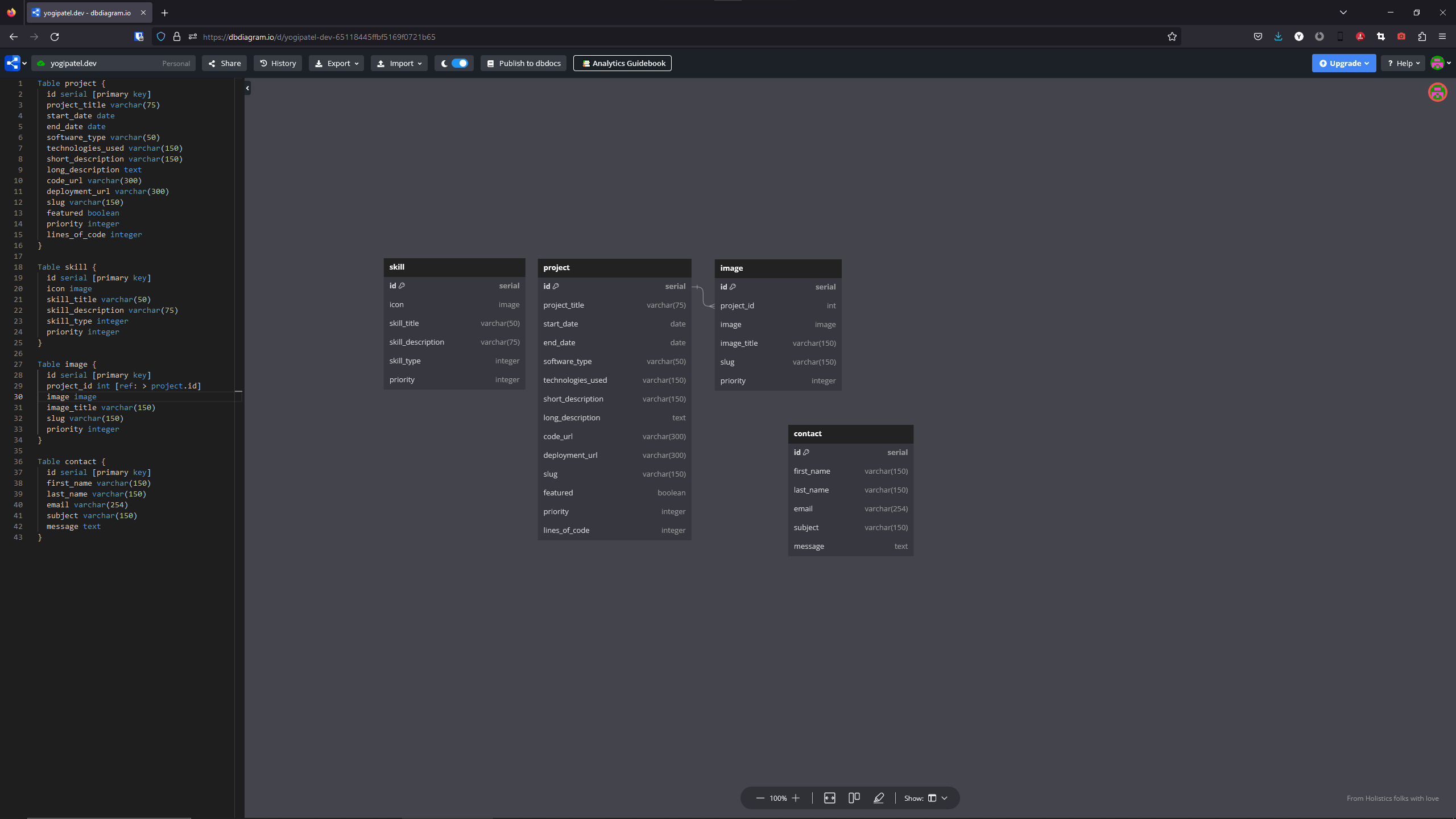This screenshot has width=1456, height=819.
Task: Open the Help menu
Action: pos(1403,63)
